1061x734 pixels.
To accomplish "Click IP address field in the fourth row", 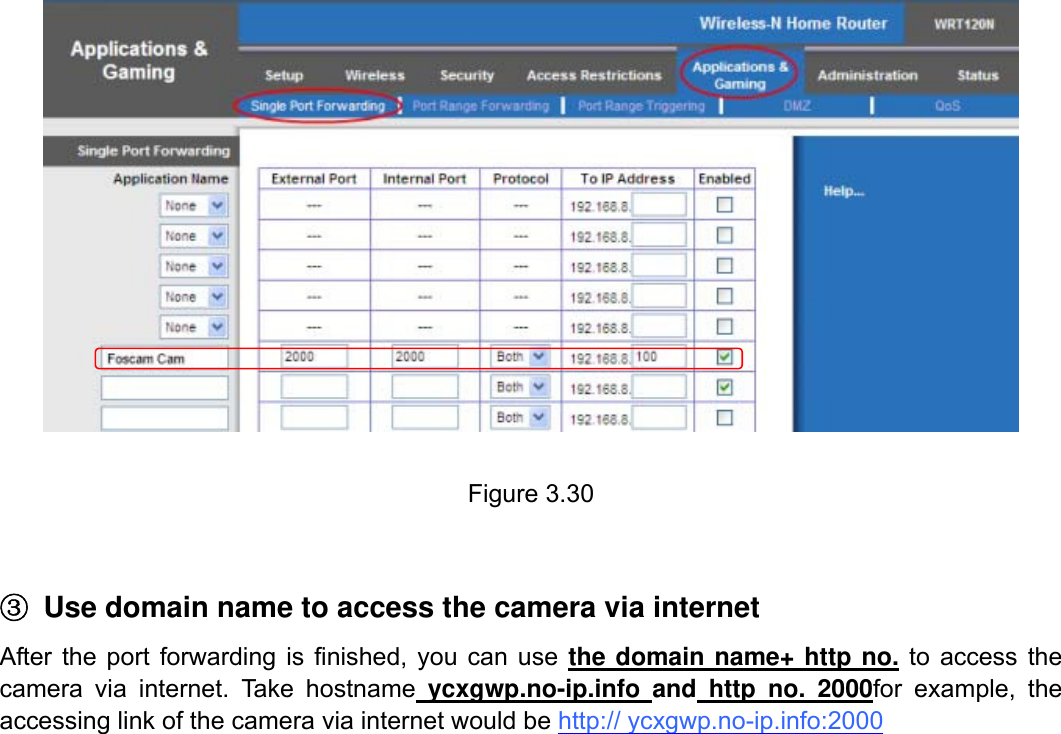I will point(659,296).
